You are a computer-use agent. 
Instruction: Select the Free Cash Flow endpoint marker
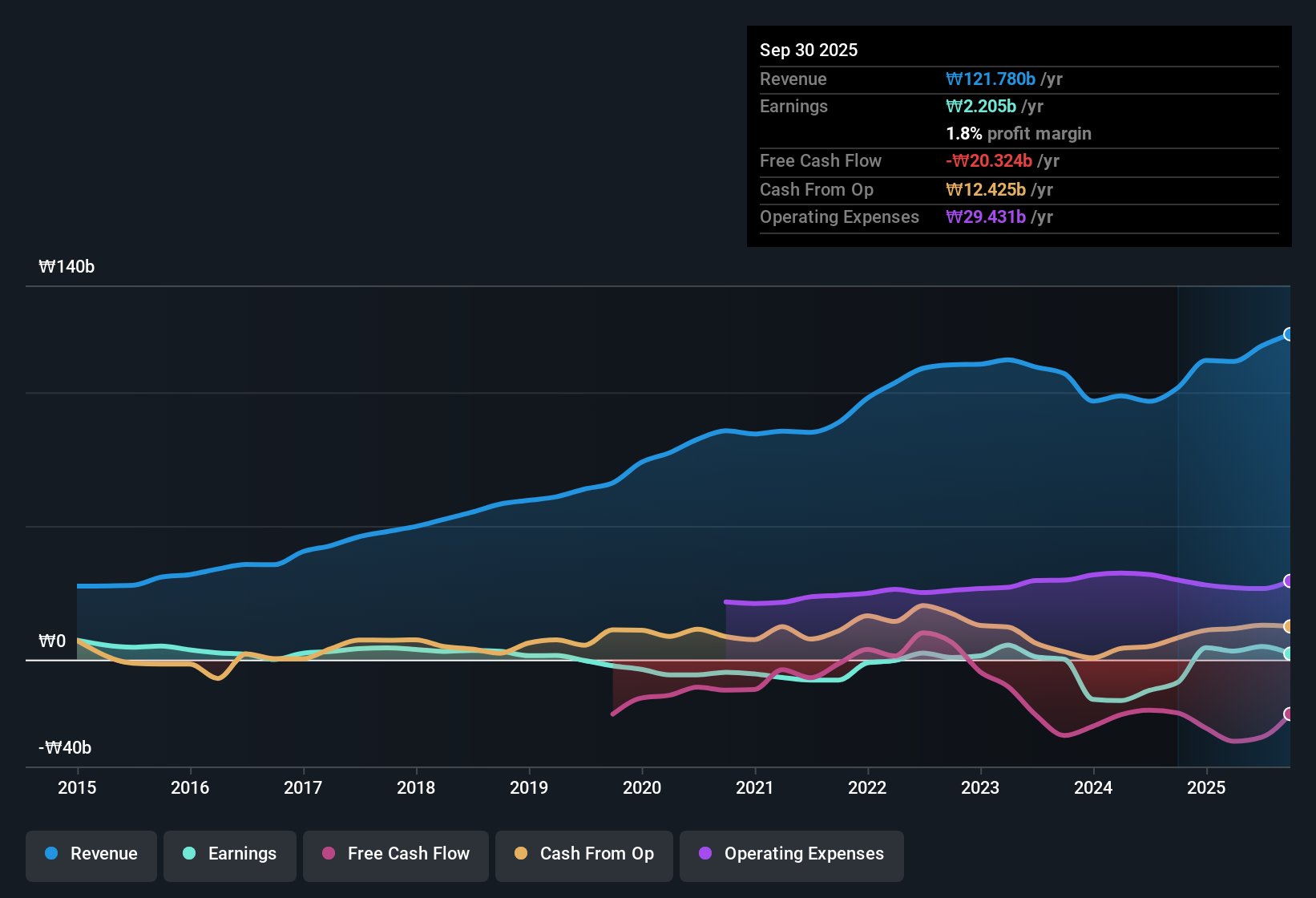click(1289, 714)
